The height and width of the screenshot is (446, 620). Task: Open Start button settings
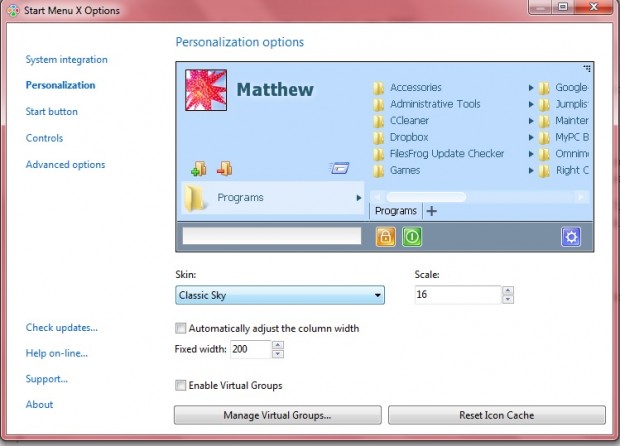pos(51,112)
